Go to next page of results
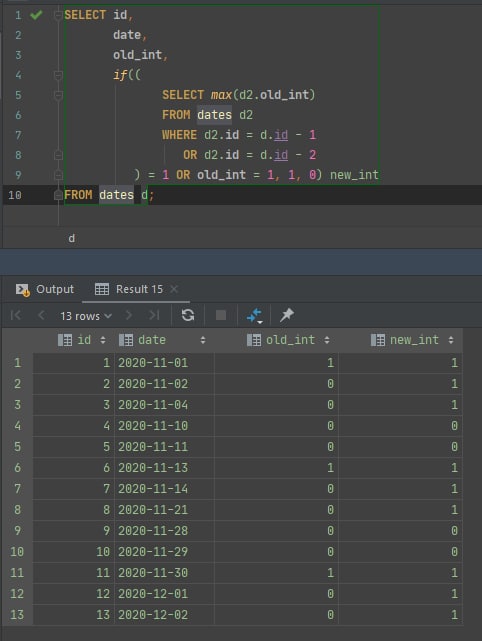Screen dimensions: 482x641 128,315
